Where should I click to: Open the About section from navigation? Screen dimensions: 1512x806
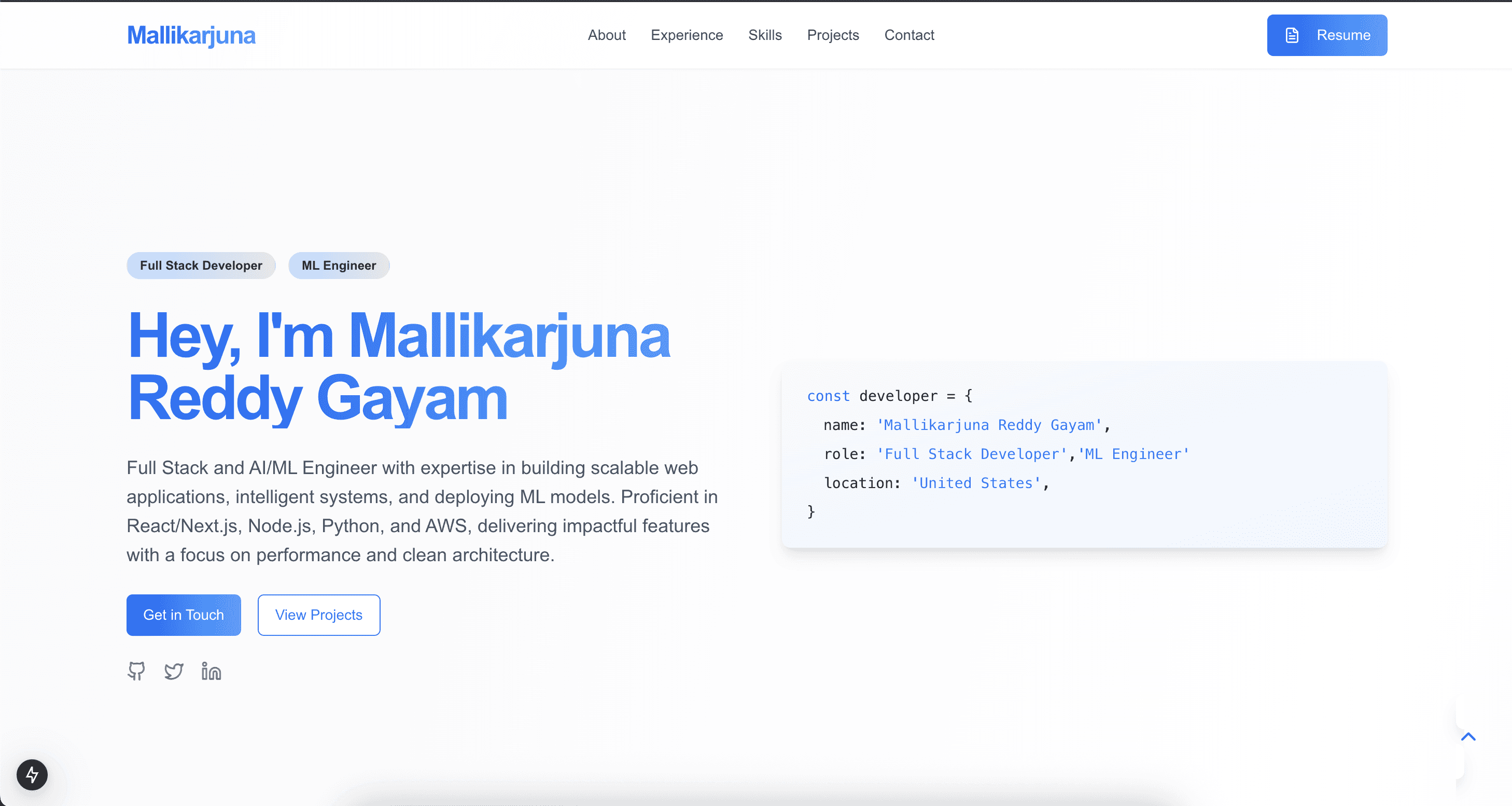(x=607, y=35)
